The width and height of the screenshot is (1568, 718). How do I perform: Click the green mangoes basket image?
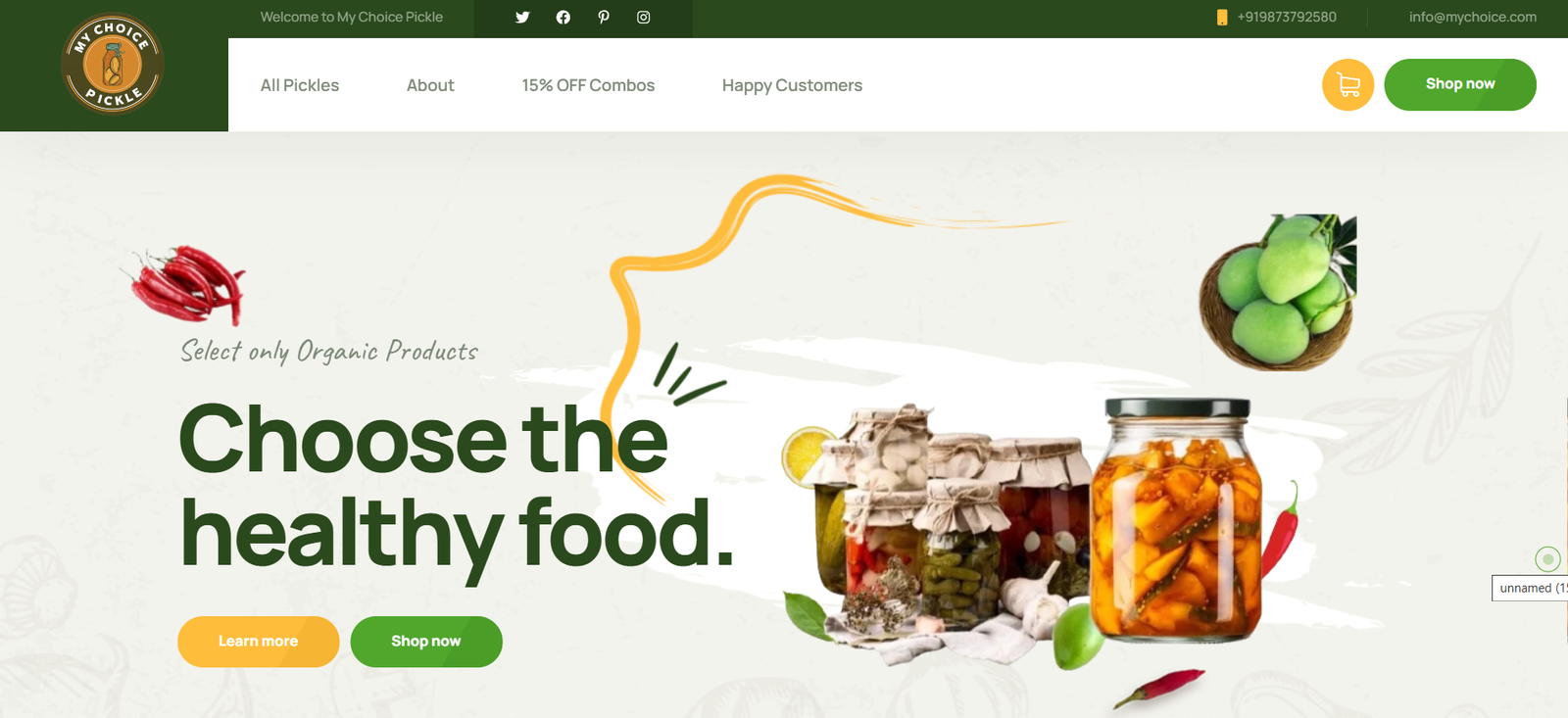point(1278,292)
